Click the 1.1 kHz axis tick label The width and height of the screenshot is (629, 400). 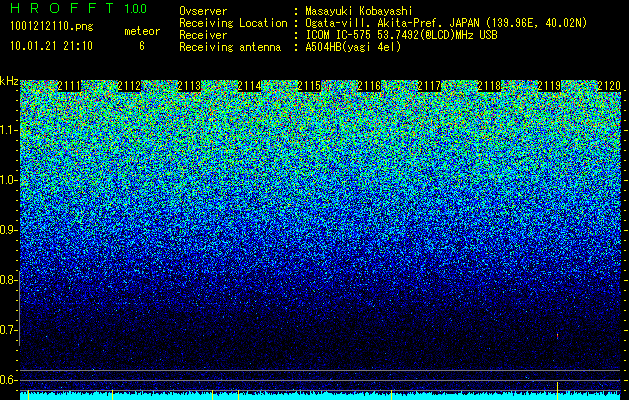click(x=8, y=130)
